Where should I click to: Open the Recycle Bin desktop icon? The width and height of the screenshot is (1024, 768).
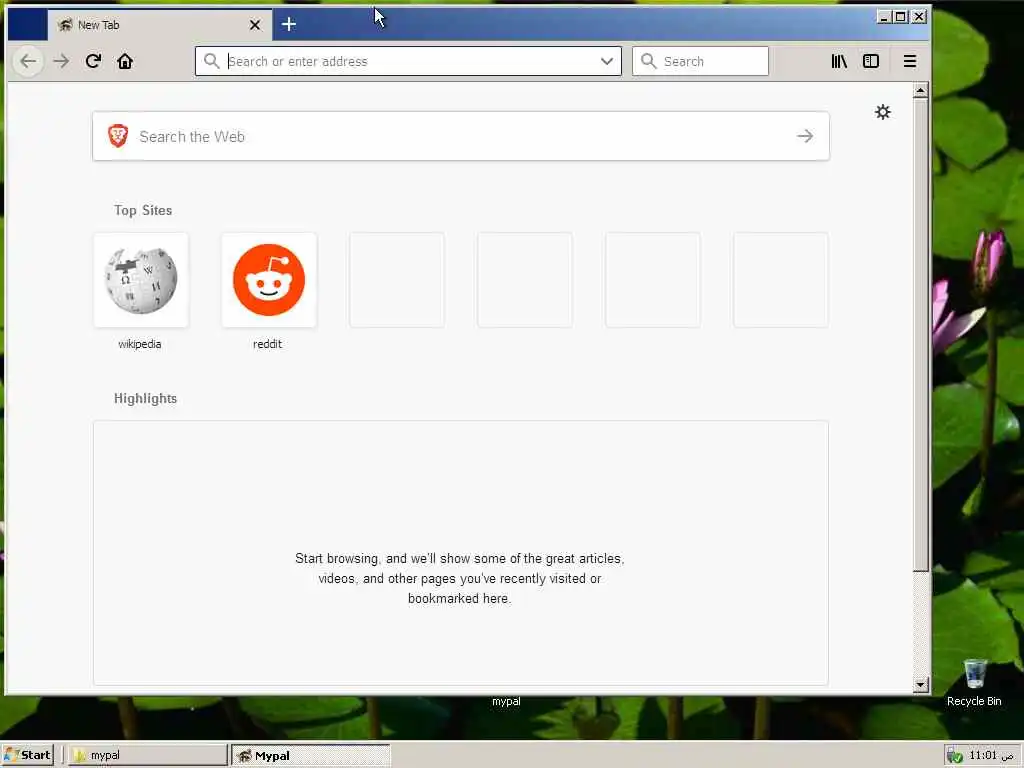(x=974, y=682)
